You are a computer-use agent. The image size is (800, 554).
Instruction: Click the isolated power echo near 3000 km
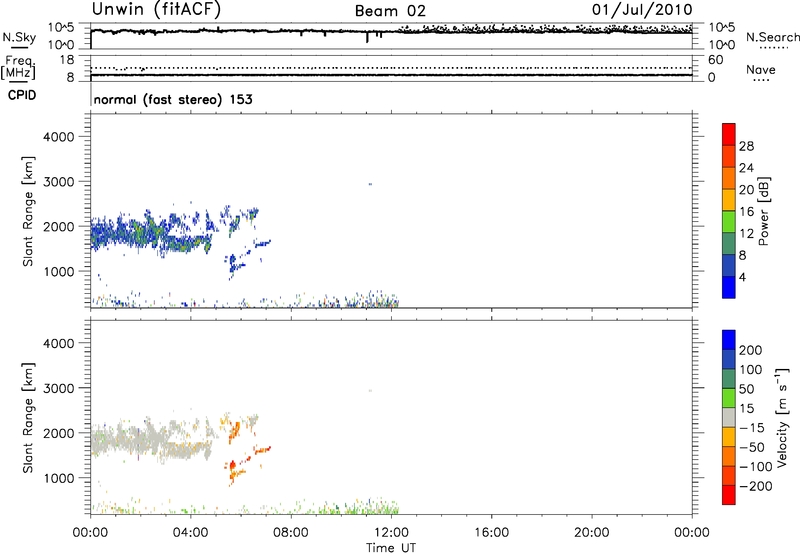(x=370, y=184)
